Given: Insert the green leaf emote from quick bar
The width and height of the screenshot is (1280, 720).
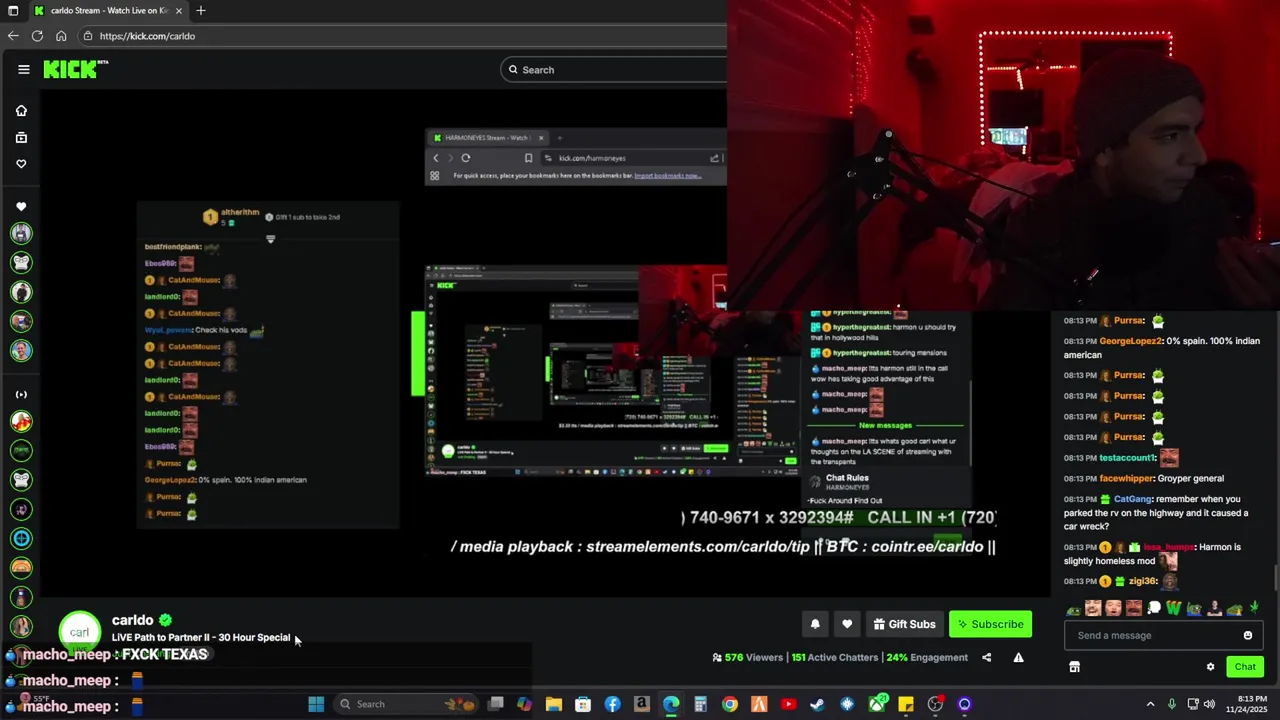Looking at the screenshot, I should pos(1254,608).
